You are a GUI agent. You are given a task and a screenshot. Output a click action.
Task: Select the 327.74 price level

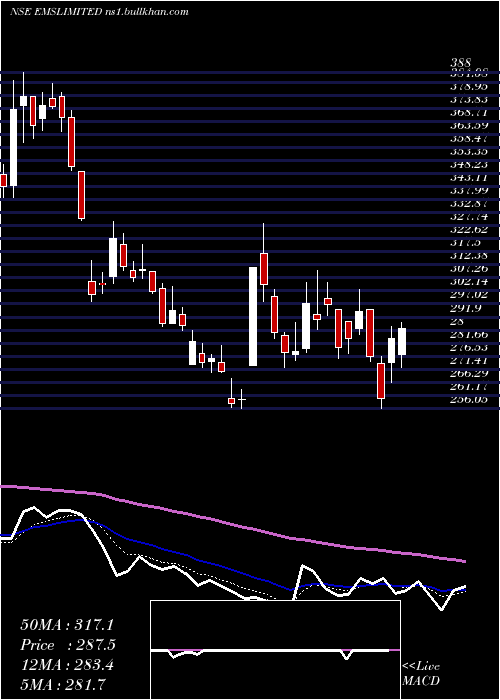[x=468, y=217]
